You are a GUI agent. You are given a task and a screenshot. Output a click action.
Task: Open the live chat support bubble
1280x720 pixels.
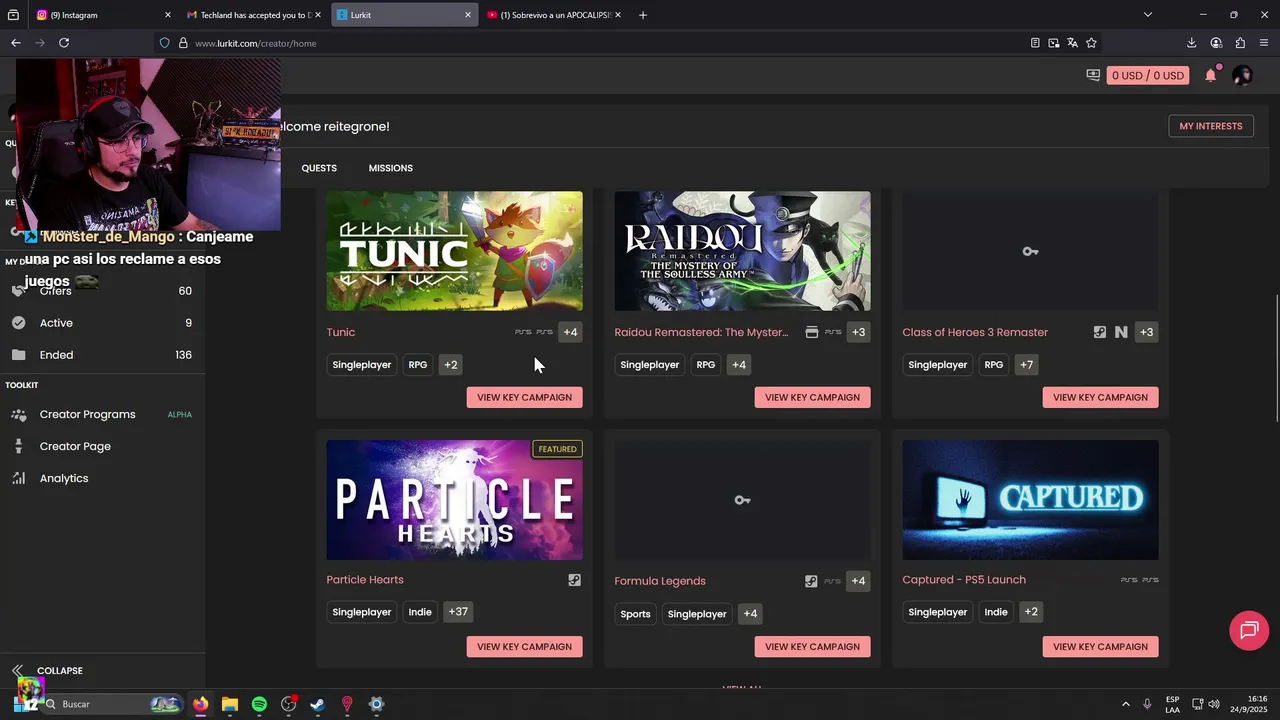pyautogui.click(x=1249, y=630)
